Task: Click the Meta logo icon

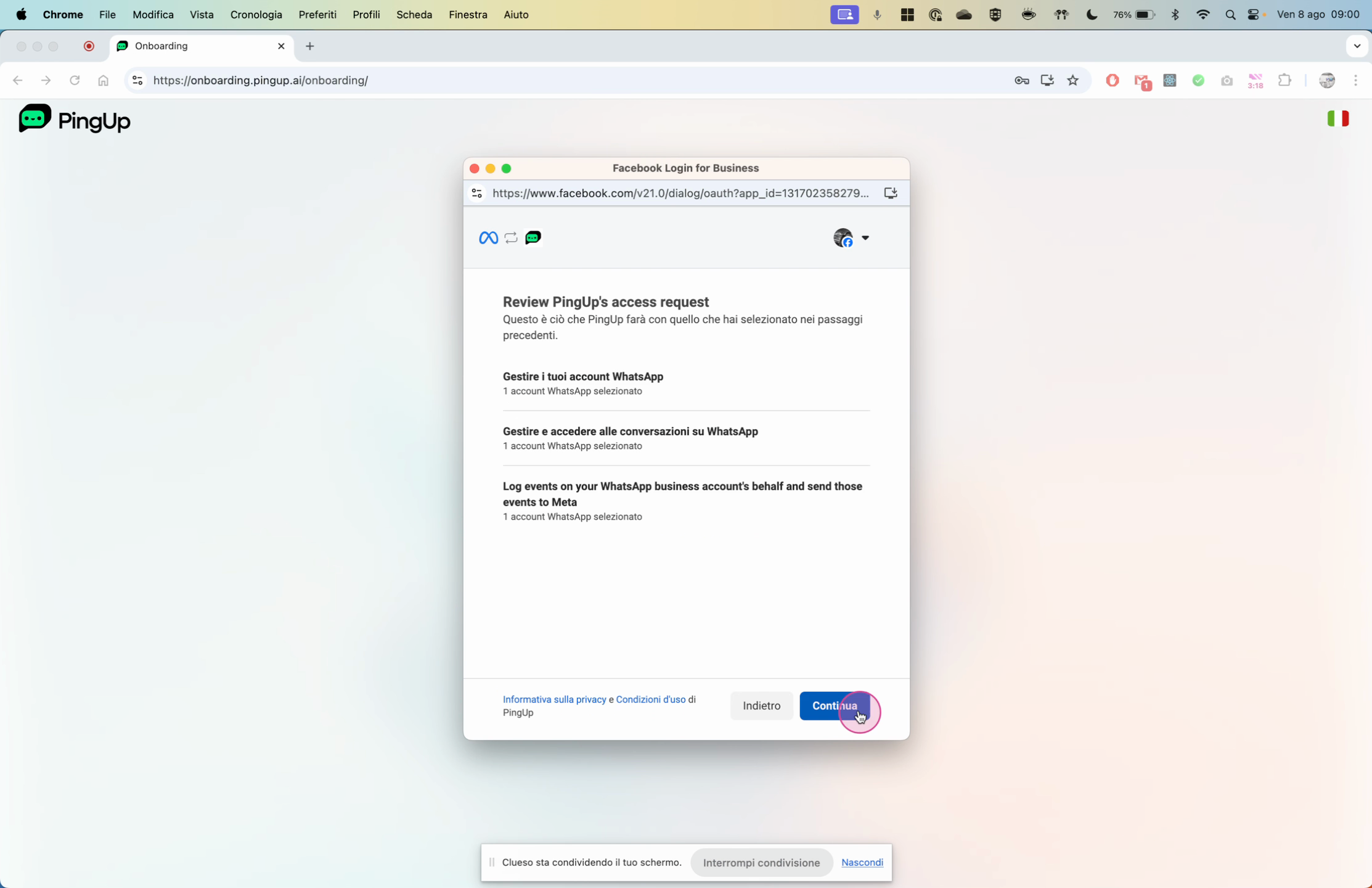Action: click(x=488, y=238)
